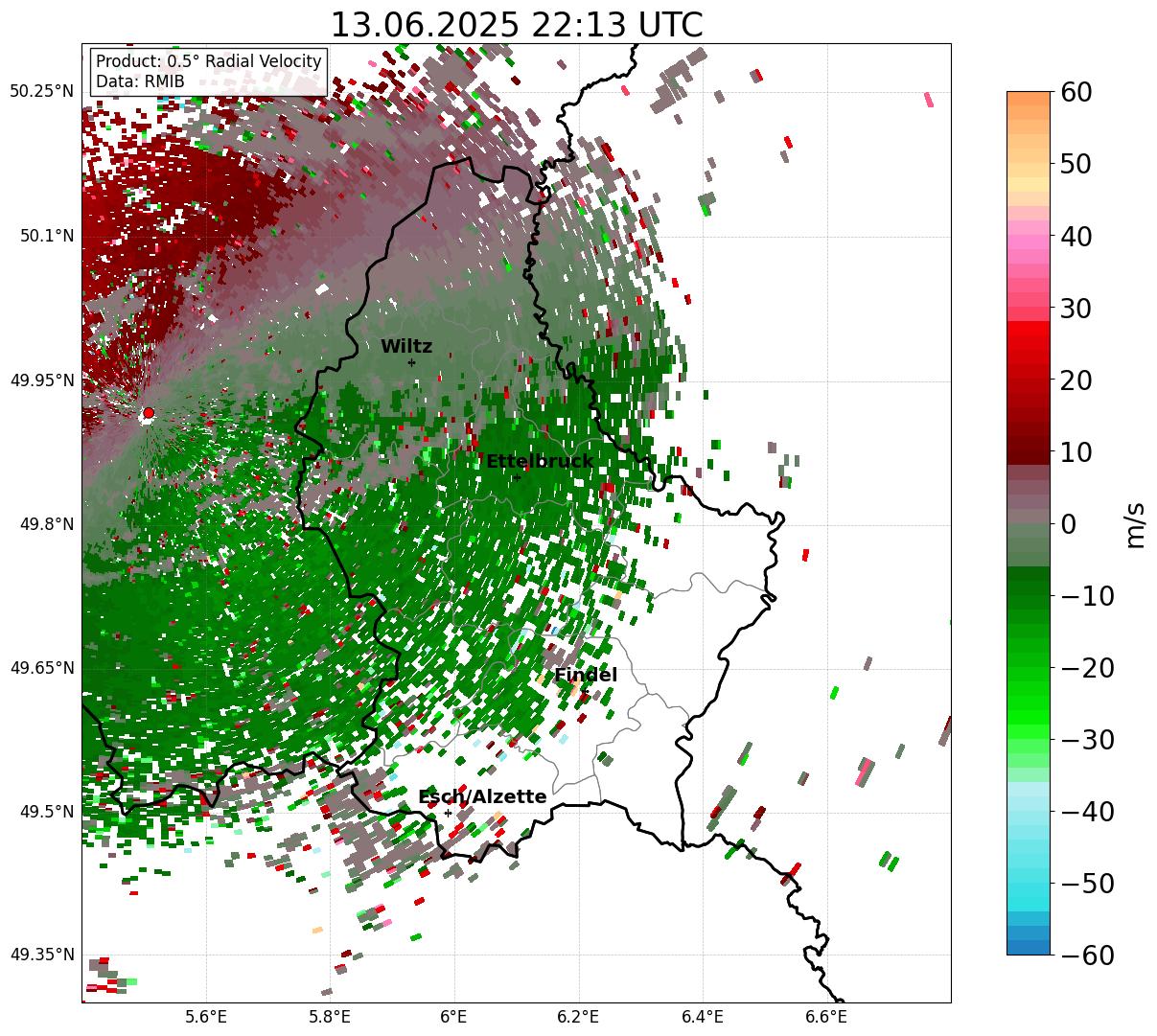Click the orange top band of the colorbar
Viewport: 1157px width, 1036px height.
[1028, 99]
